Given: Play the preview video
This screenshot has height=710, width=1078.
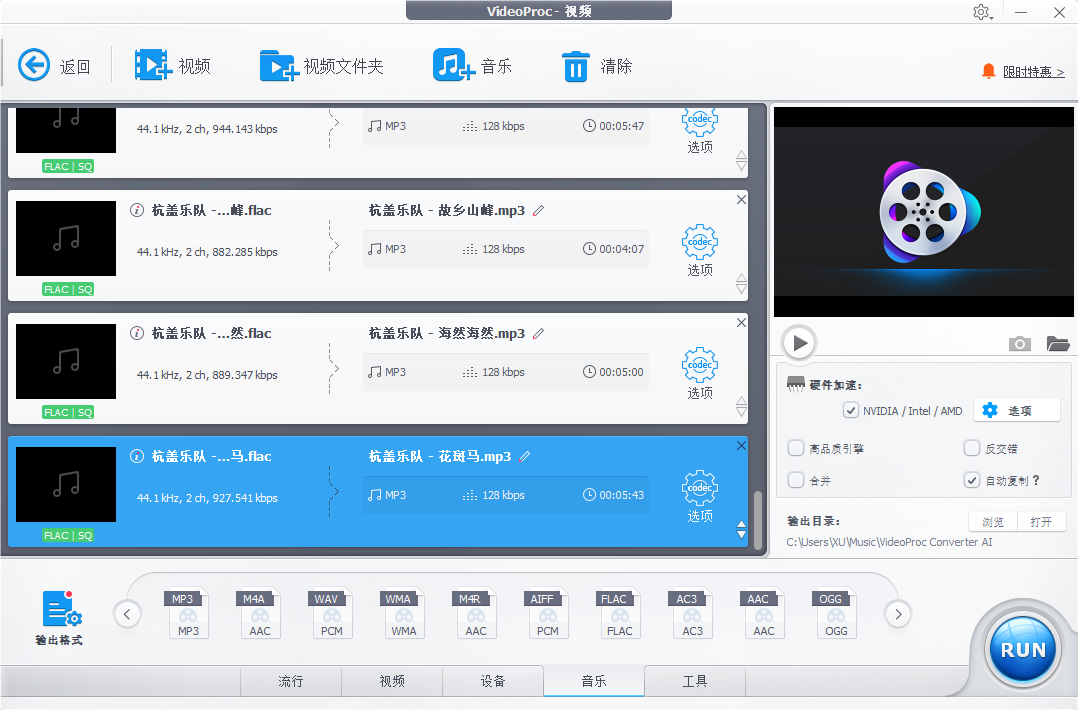Looking at the screenshot, I should pyautogui.click(x=798, y=343).
